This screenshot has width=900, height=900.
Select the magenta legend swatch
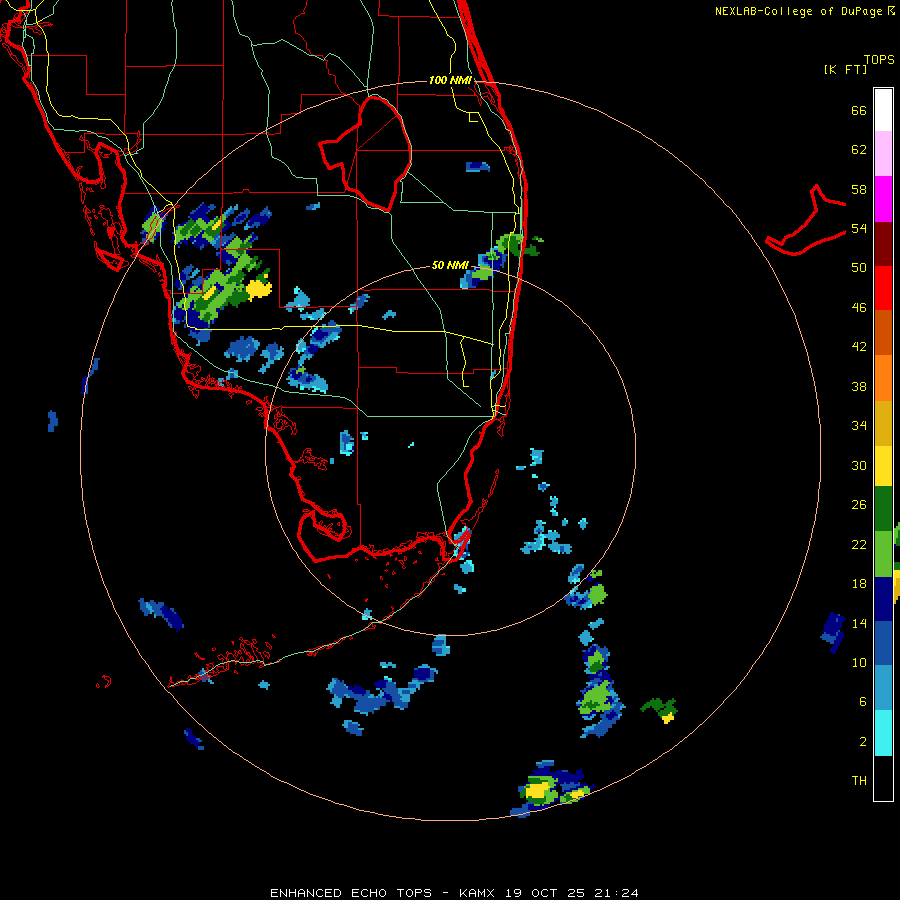coord(883,199)
